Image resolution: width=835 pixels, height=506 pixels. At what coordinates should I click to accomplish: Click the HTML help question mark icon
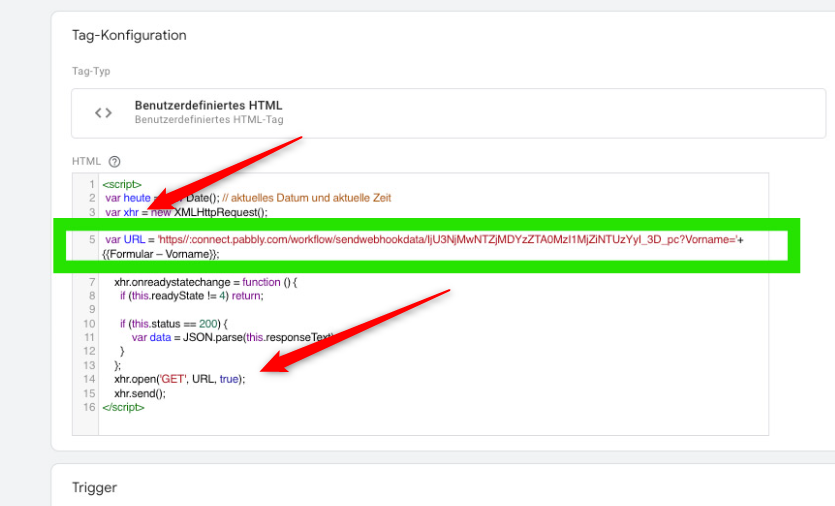click(114, 161)
